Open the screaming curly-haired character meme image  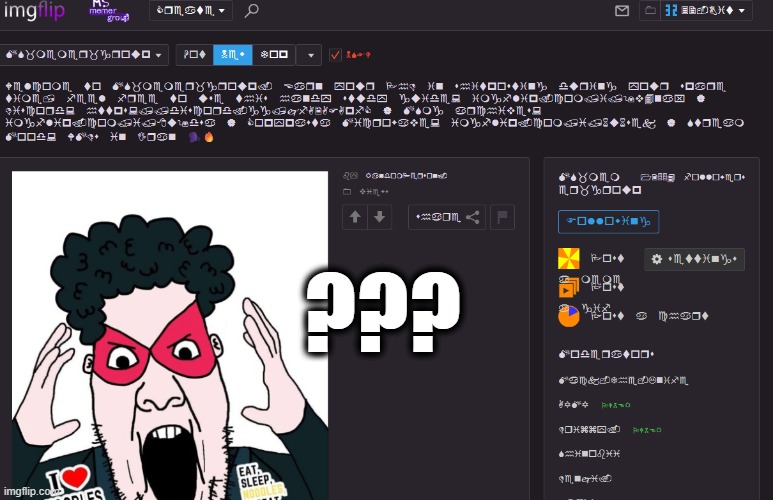point(170,335)
